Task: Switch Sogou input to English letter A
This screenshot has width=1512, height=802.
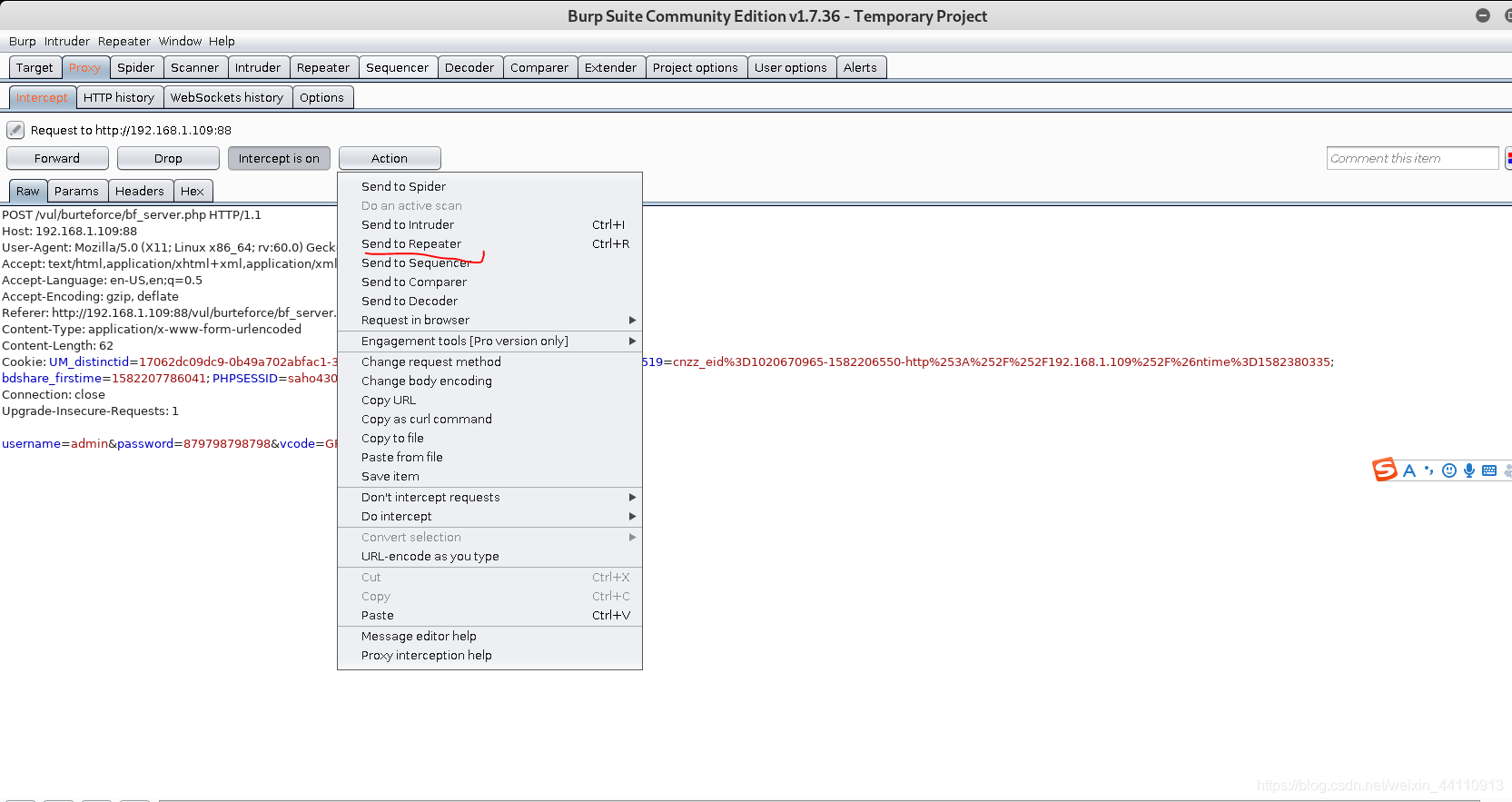Action: [1409, 470]
